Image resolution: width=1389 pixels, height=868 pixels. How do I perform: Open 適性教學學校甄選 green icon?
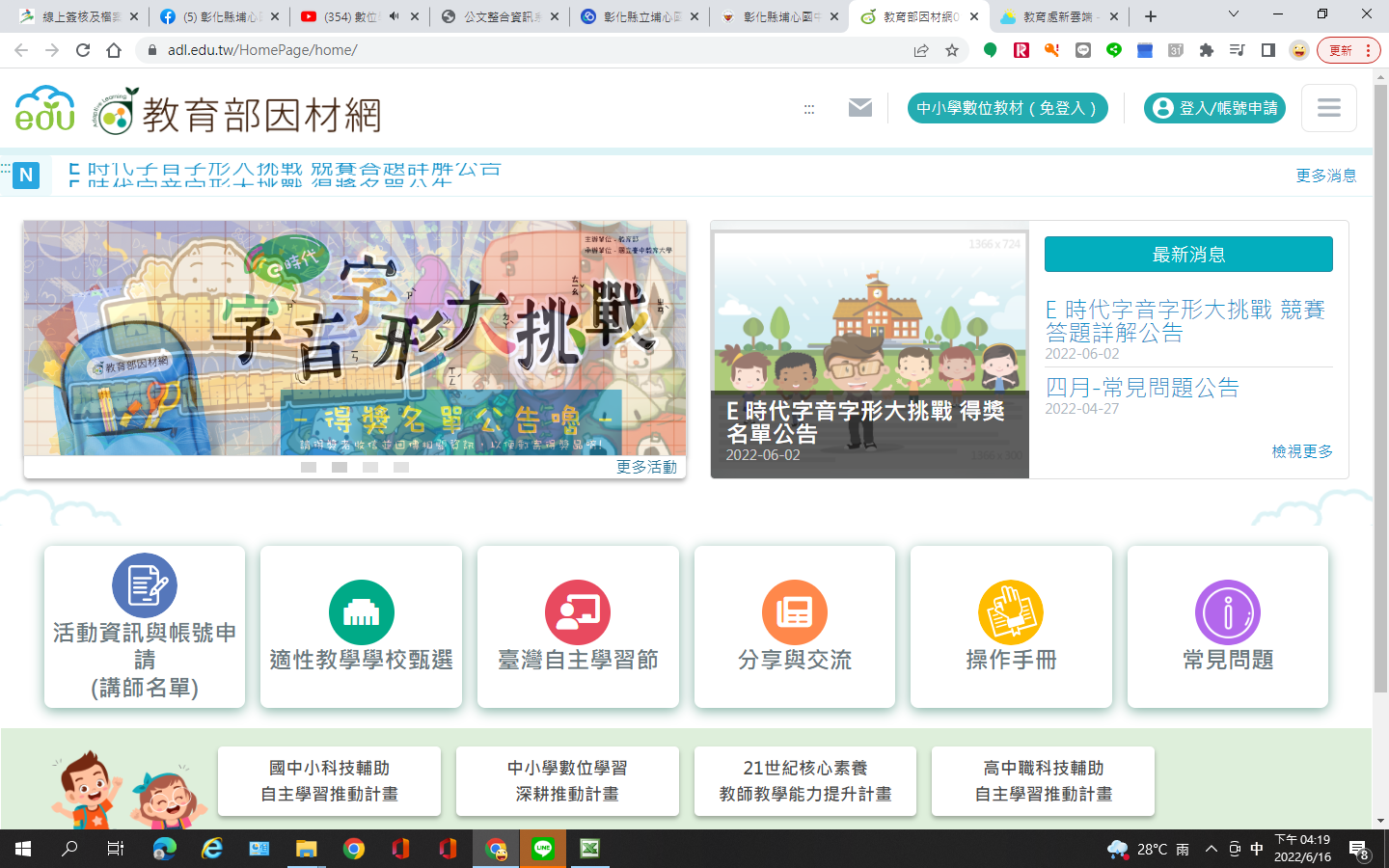click(x=361, y=611)
